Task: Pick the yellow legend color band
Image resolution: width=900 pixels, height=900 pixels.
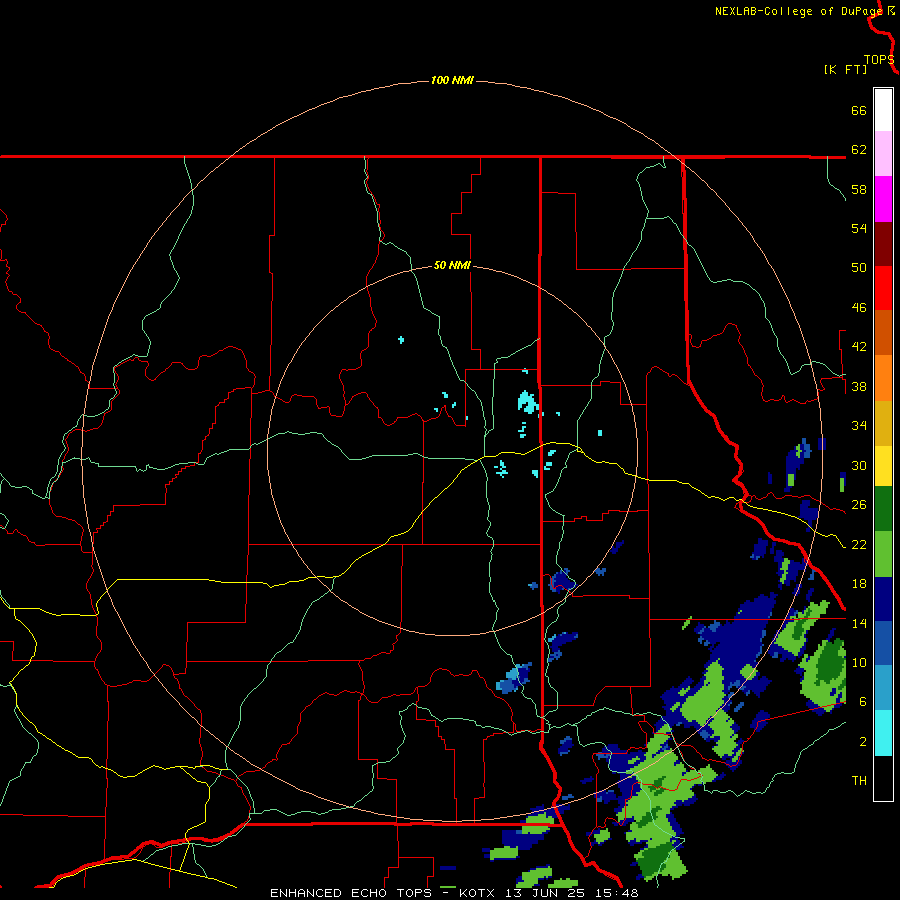Action: click(883, 465)
